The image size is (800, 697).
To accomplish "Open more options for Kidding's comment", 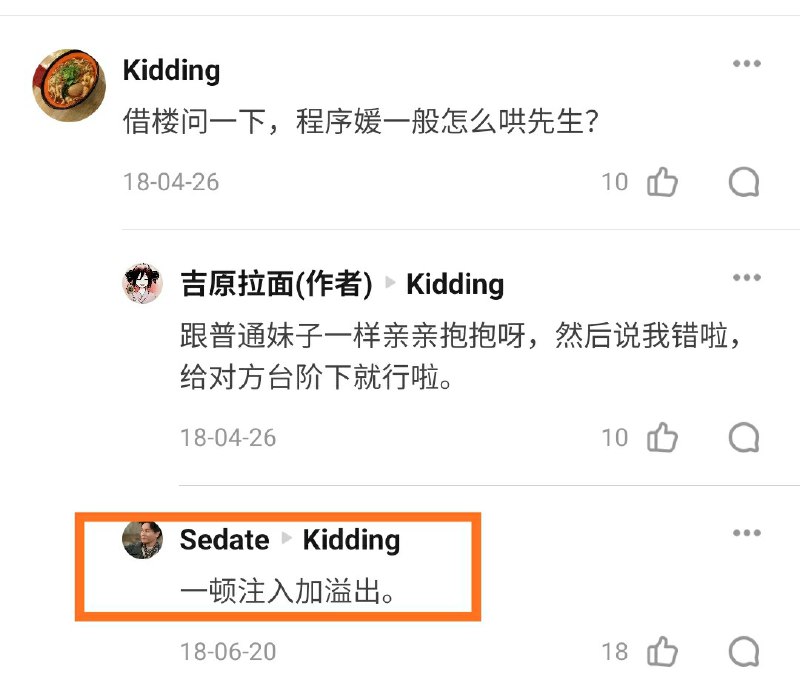I will (x=747, y=64).
